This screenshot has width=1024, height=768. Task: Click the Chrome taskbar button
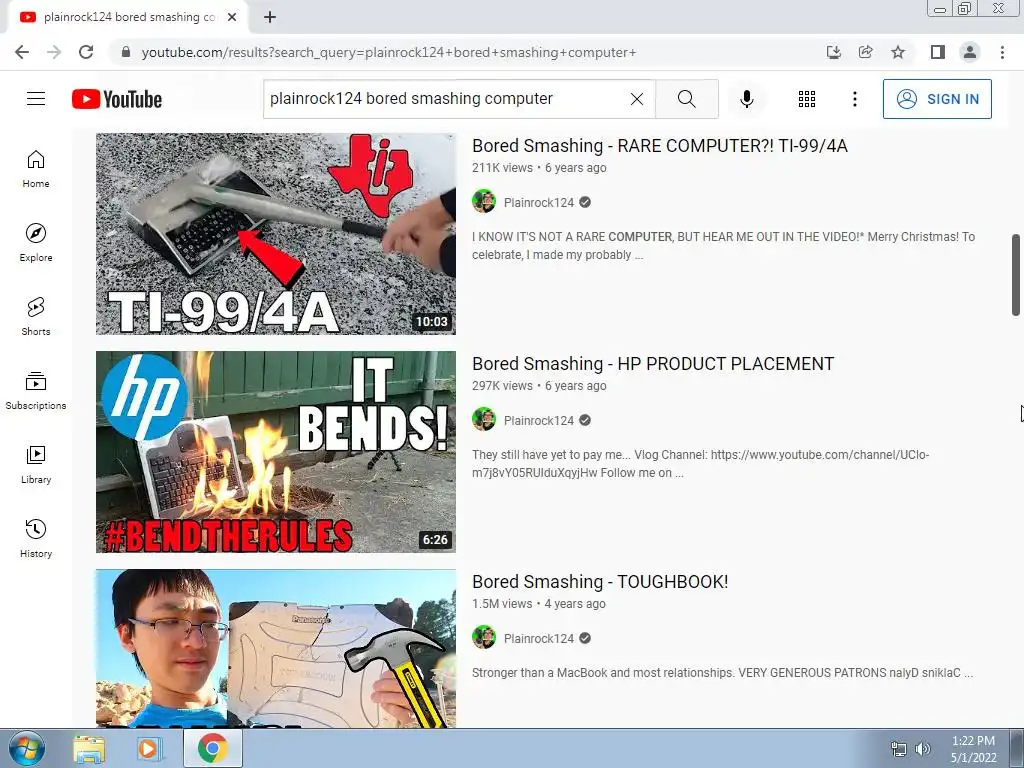click(213, 748)
